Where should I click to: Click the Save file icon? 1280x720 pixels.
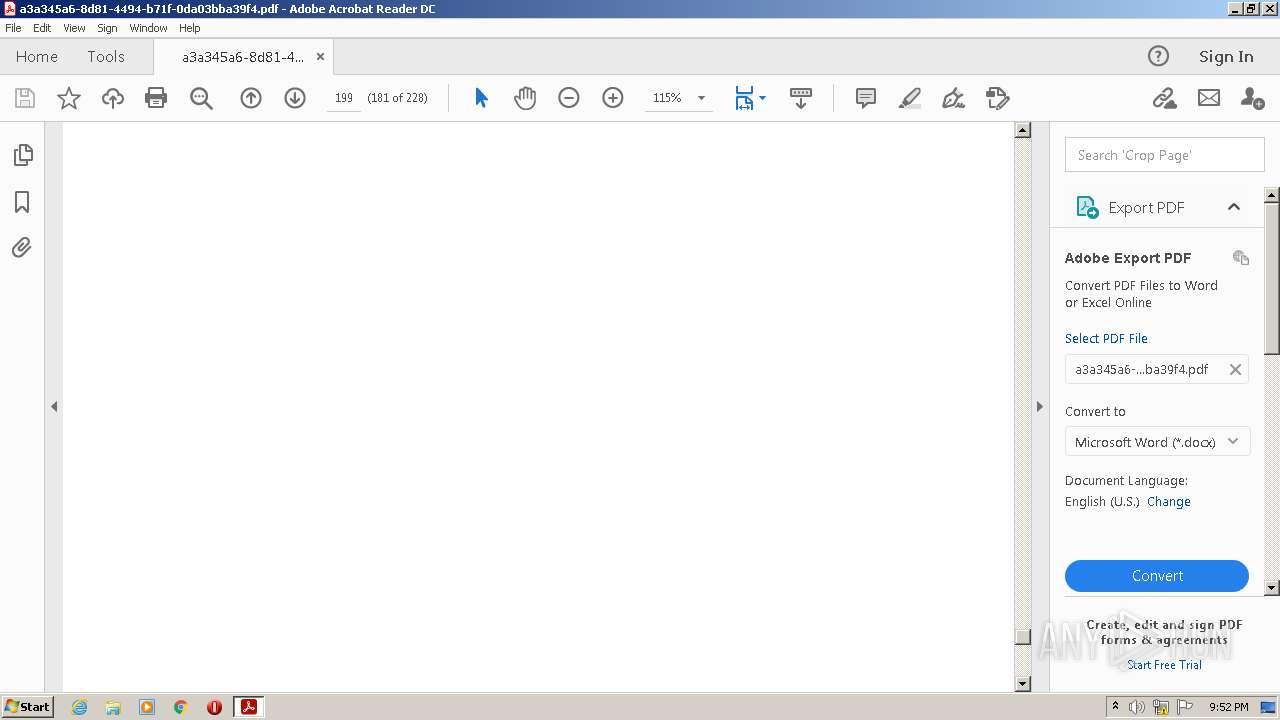click(25, 98)
